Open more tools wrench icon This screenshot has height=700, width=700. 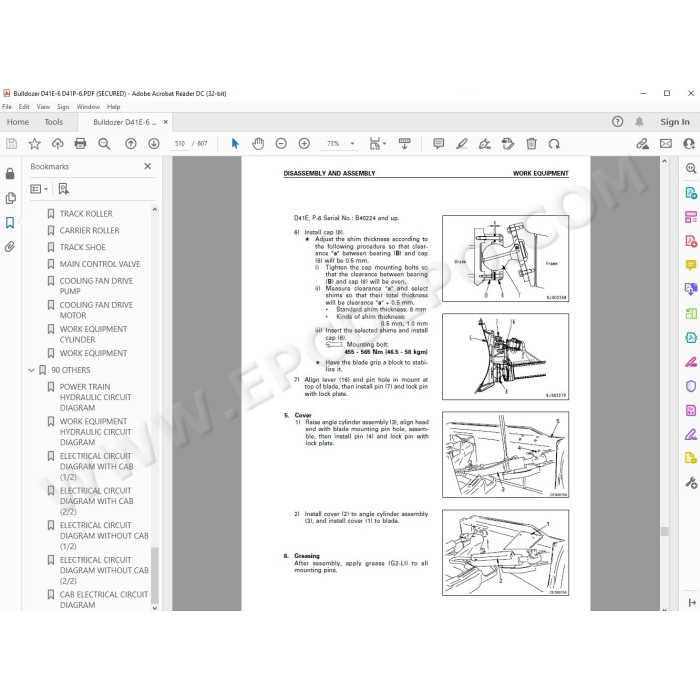[691, 482]
